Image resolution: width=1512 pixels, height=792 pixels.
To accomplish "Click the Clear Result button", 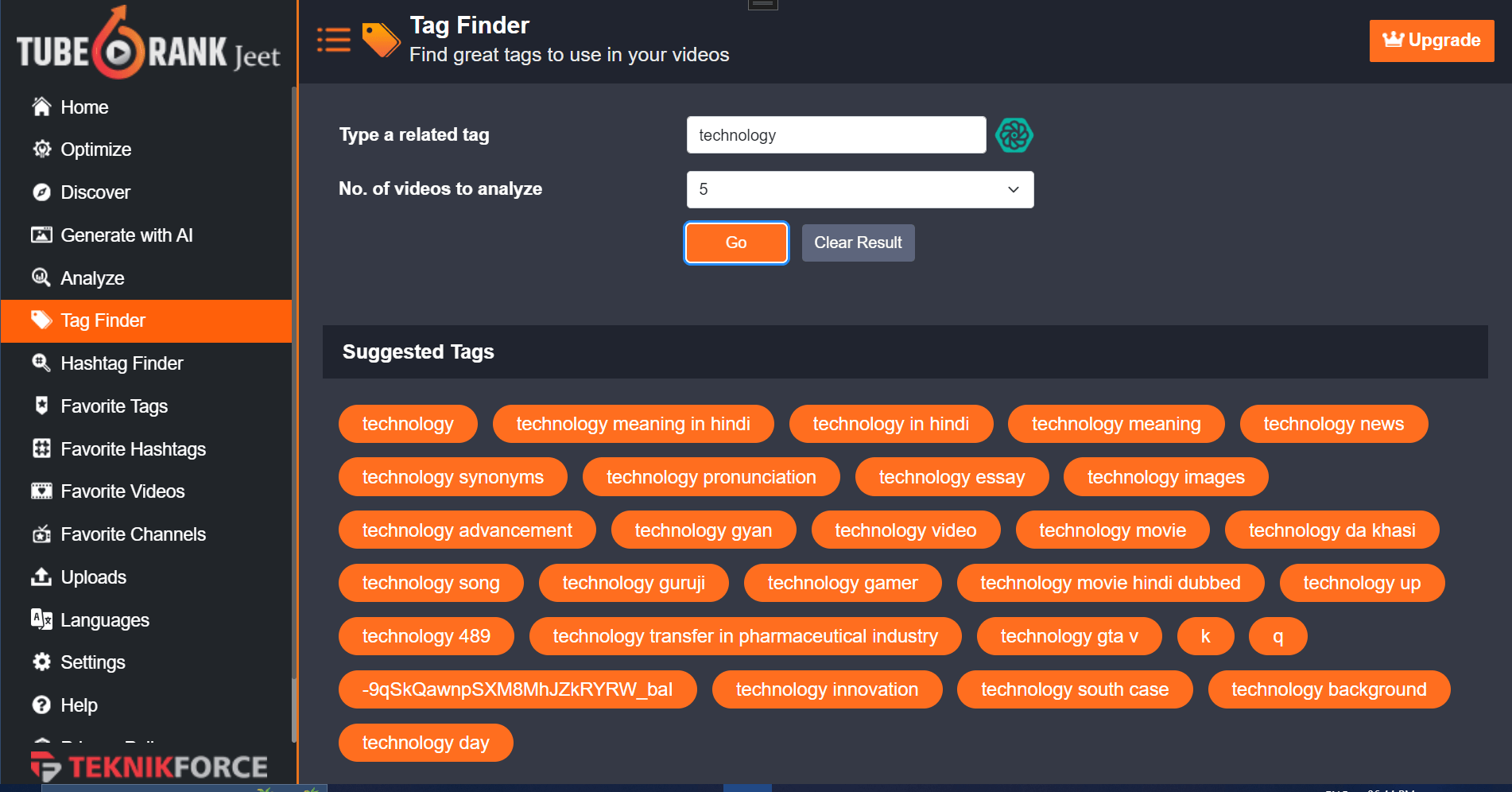I will click(858, 243).
